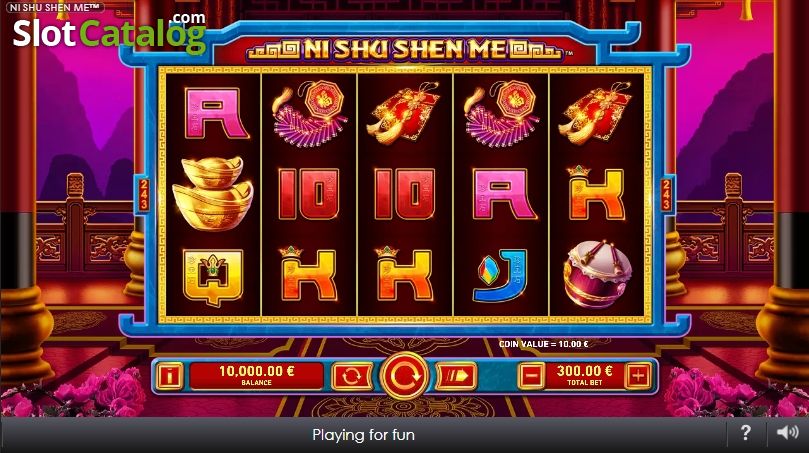Click the blue J symbol on the fourth reel

click(500, 276)
